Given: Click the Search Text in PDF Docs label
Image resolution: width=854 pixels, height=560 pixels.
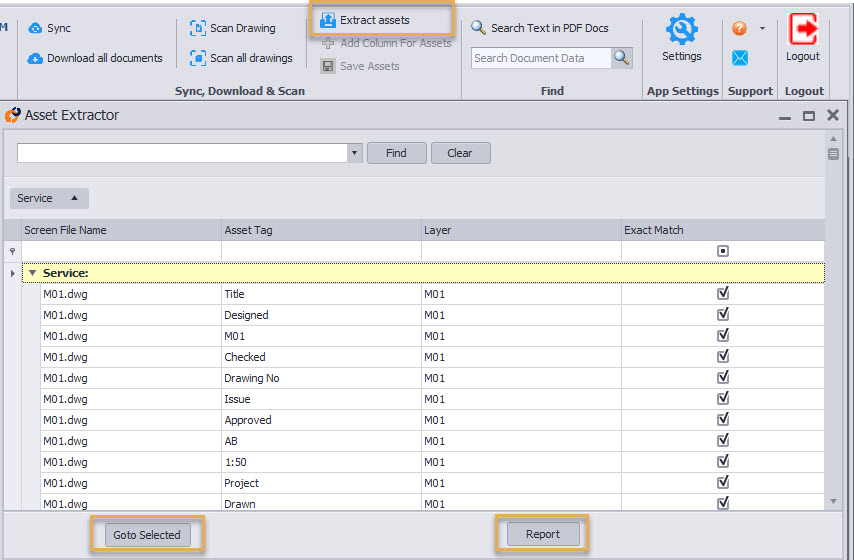Looking at the screenshot, I should point(550,28).
